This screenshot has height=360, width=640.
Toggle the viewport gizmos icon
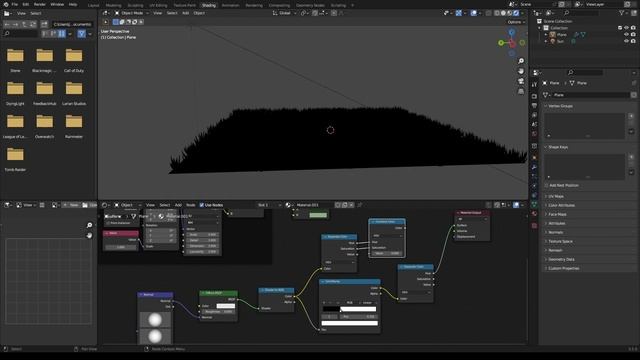[459, 13]
